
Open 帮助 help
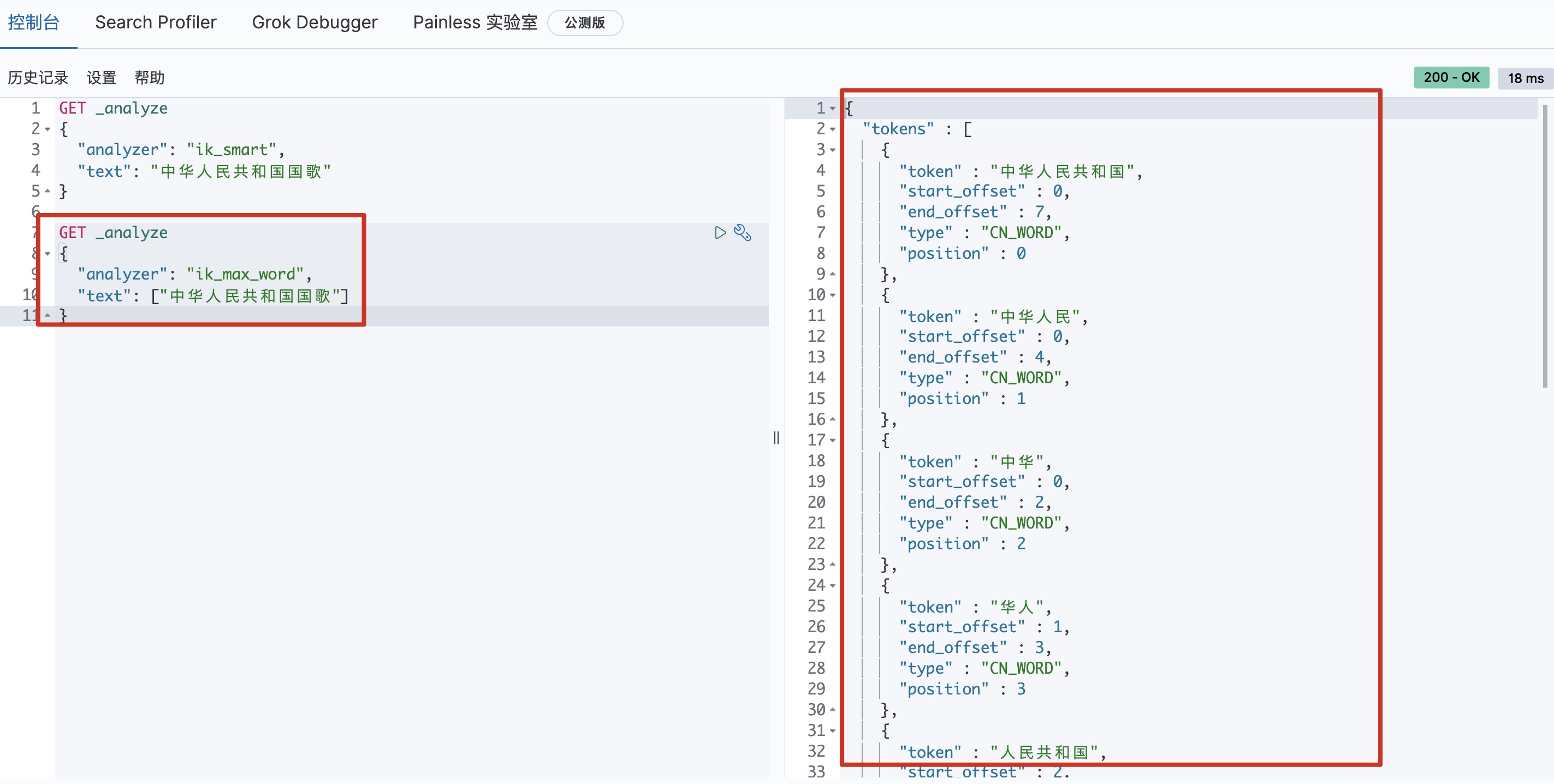click(x=150, y=78)
